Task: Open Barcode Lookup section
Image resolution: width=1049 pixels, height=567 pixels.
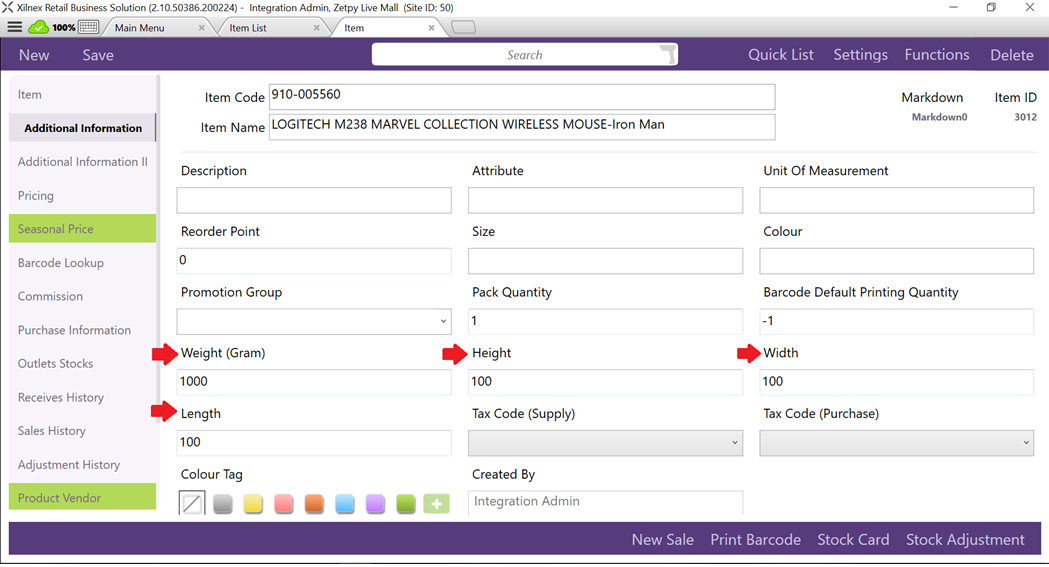Action: tap(82, 263)
